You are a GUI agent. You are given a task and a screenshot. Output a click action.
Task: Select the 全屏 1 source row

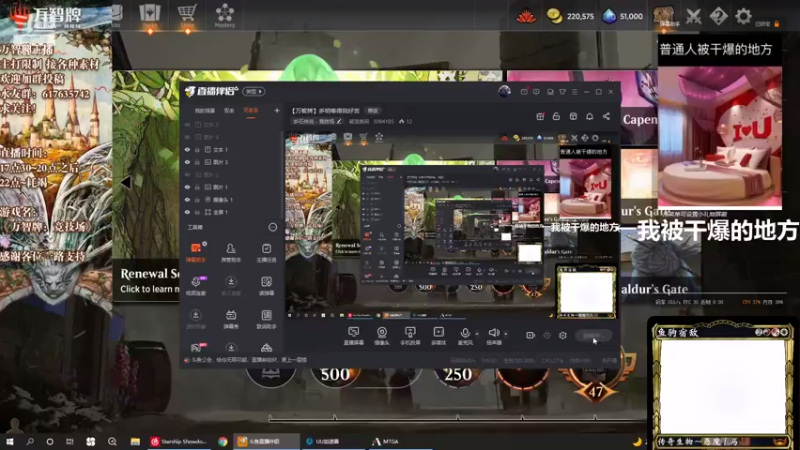tap(232, 212)
